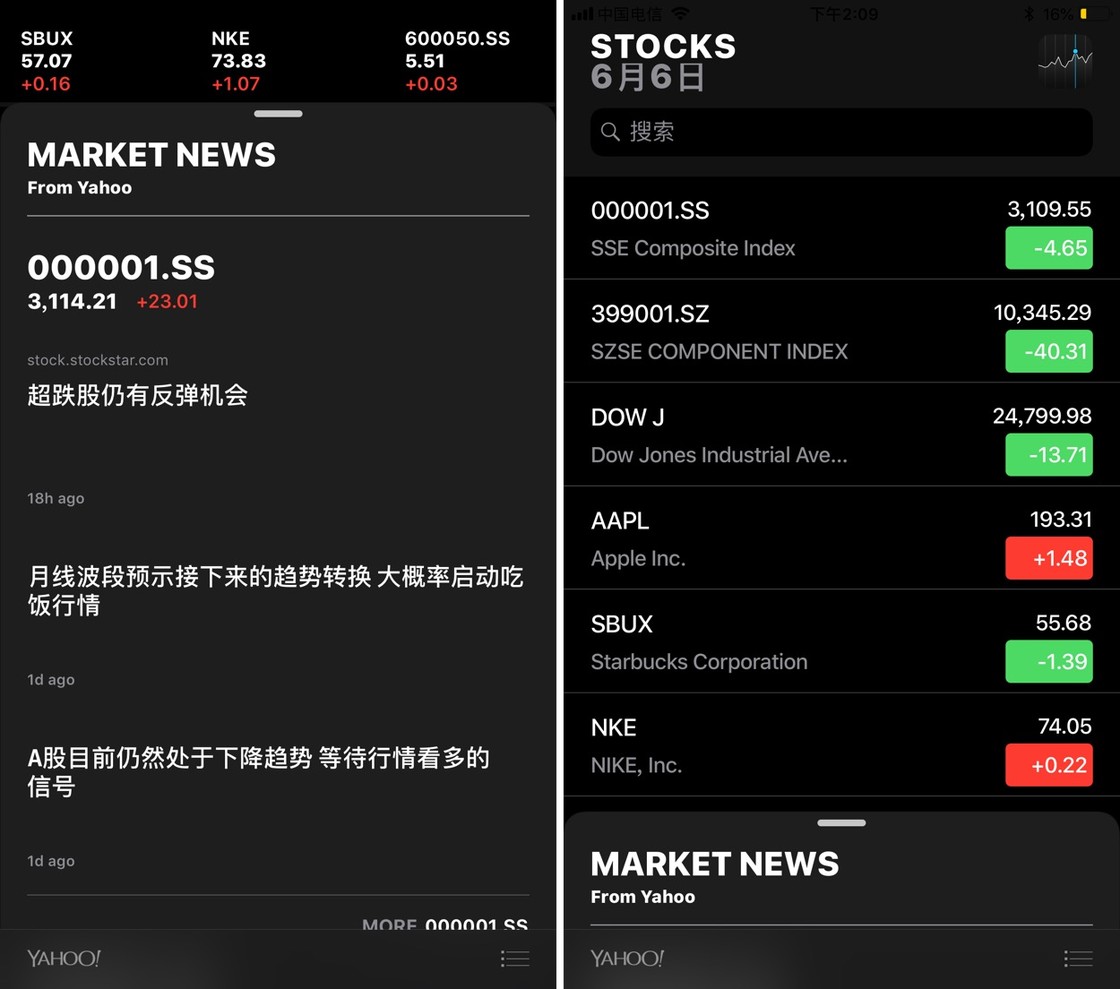Tap the Yahoo logo in left screen
Screen dimensions: 1120x989
(64, 958)
